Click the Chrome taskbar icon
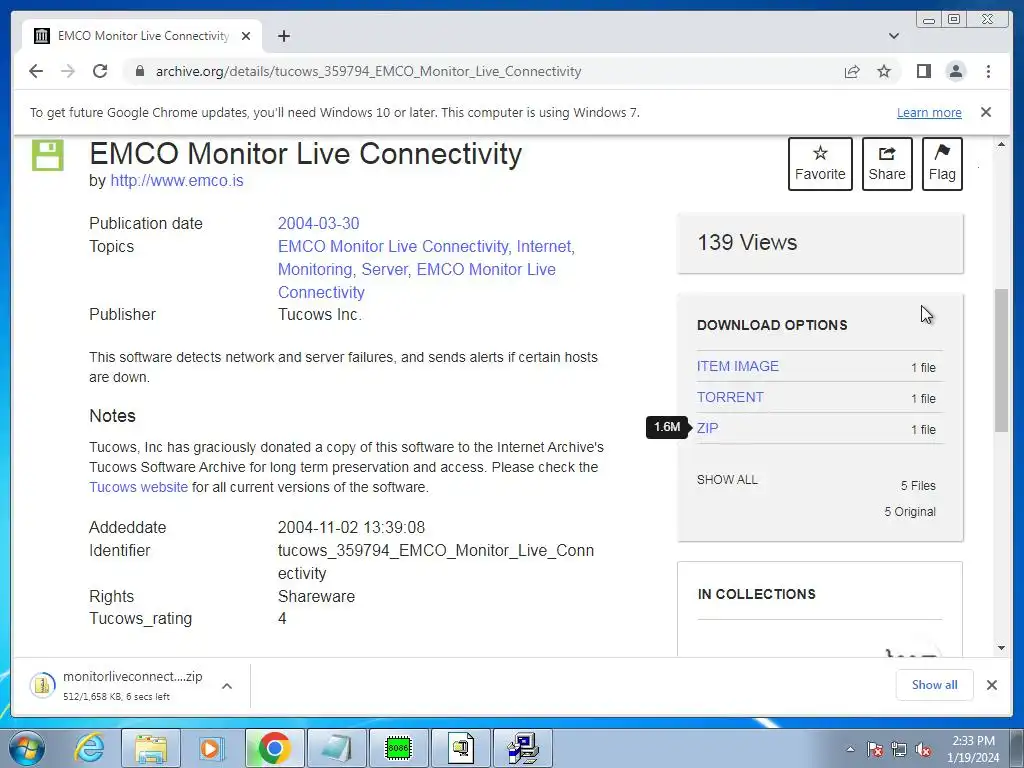Viewport: 1024px width, 768px height. point(274,748)
